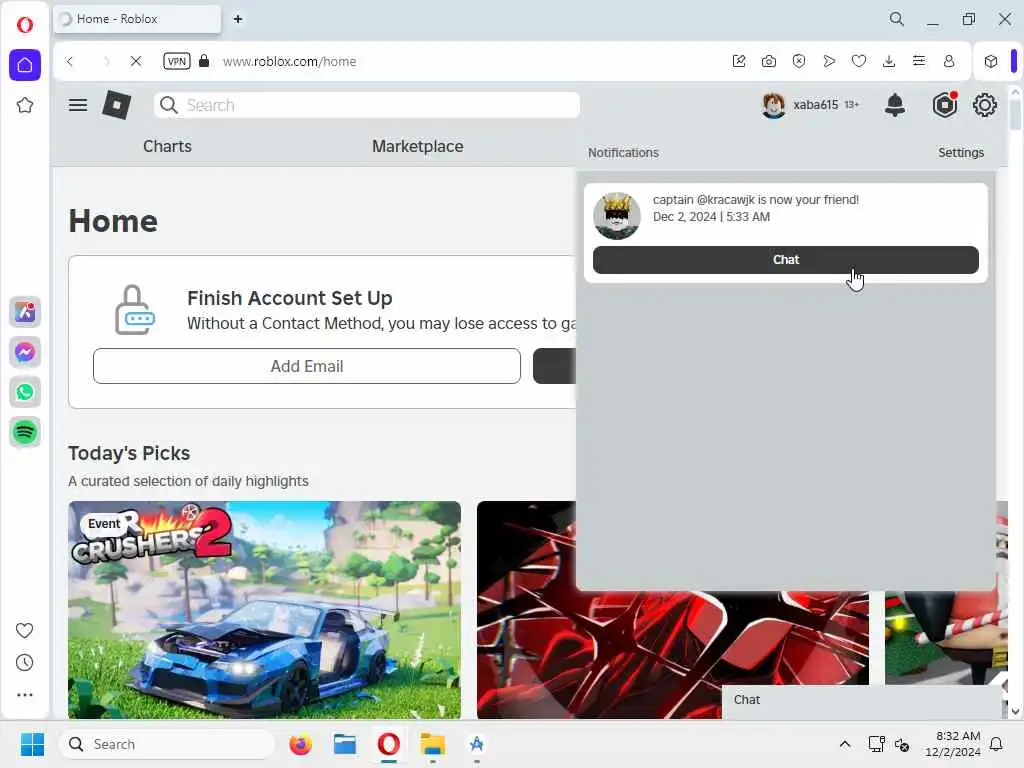
Task: Open Windows notification center bell
Action: (997, 744)
